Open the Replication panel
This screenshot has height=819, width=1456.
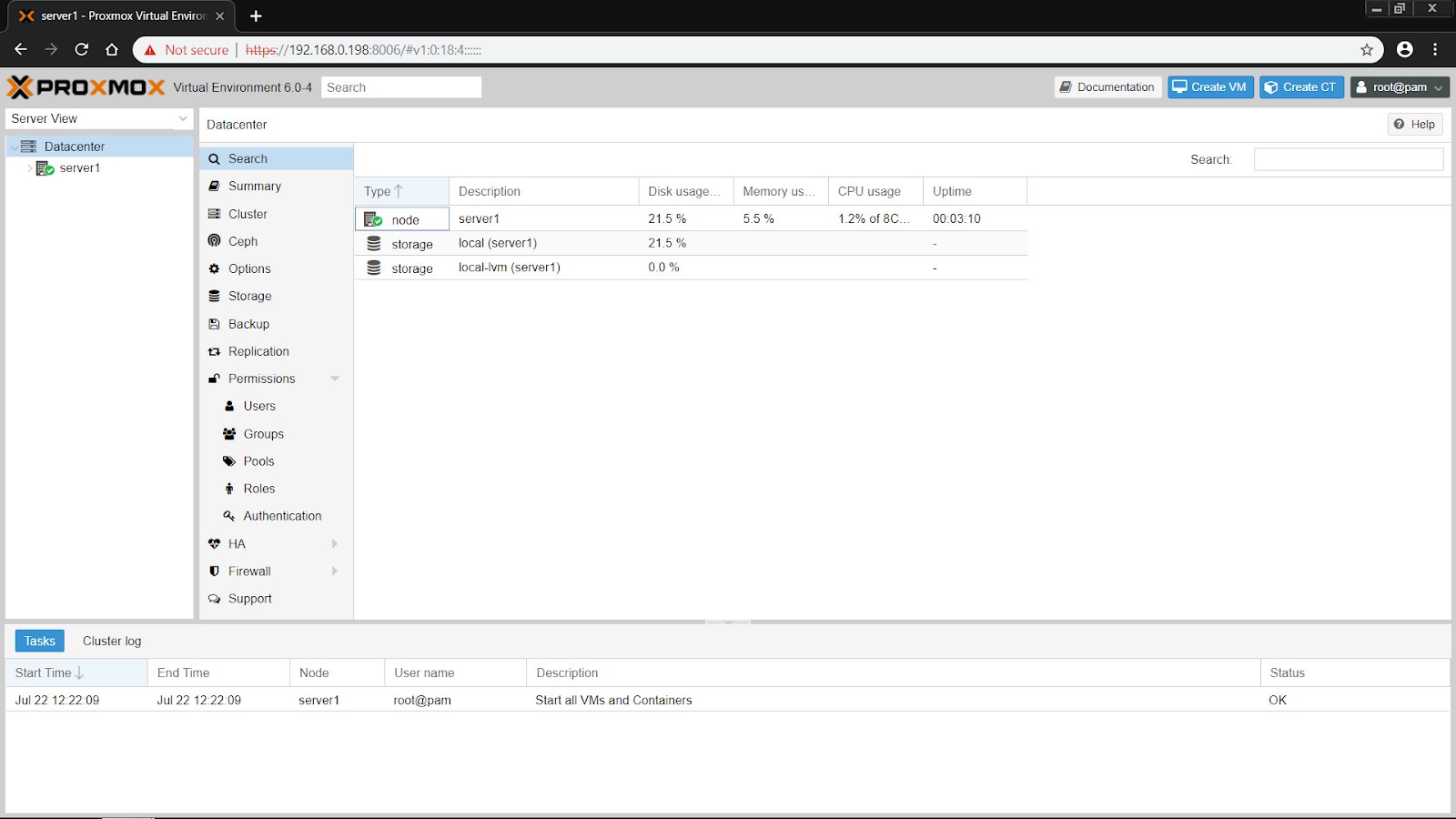pyautogui.click(x=258, y=351)
